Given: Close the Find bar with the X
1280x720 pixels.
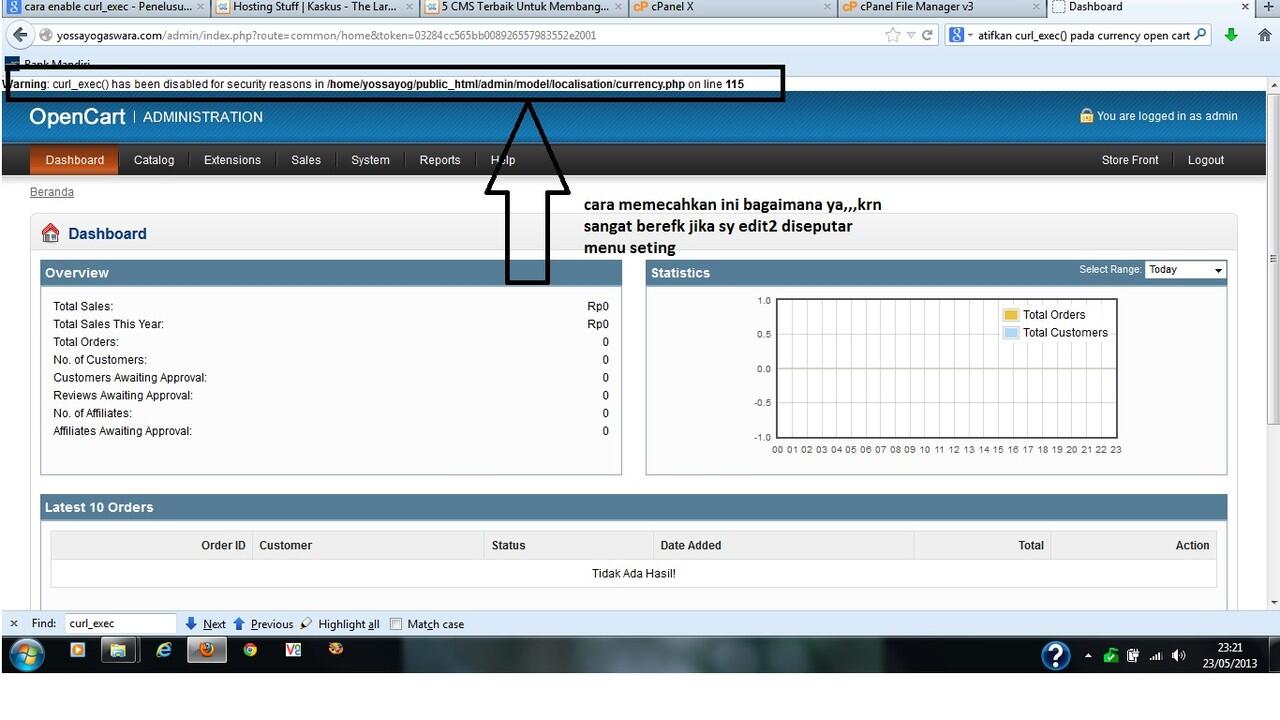Looking at the screenshot, I should point(14,623).
